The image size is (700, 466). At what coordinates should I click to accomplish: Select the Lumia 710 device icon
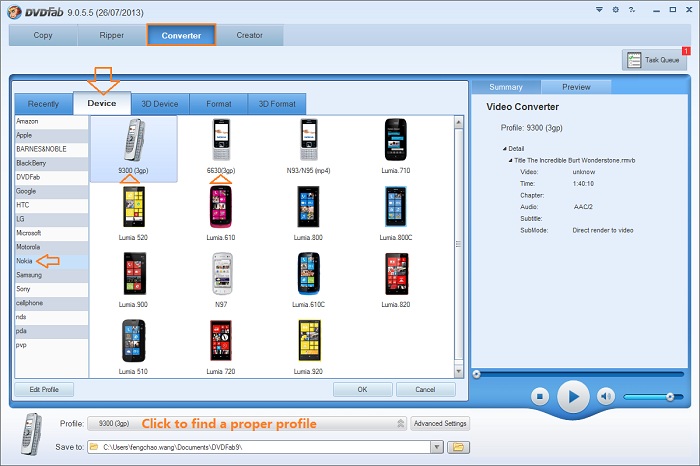396,140
